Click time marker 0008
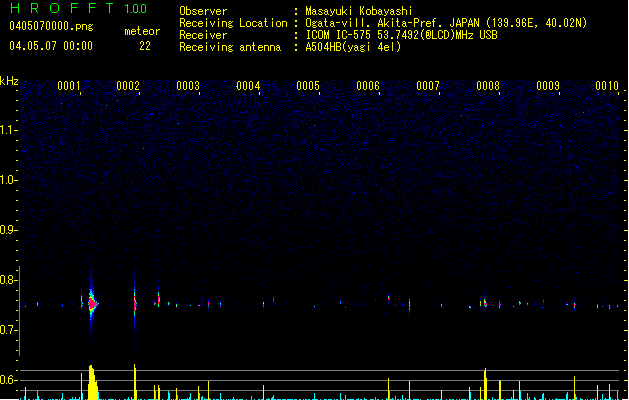 [488, 86]
